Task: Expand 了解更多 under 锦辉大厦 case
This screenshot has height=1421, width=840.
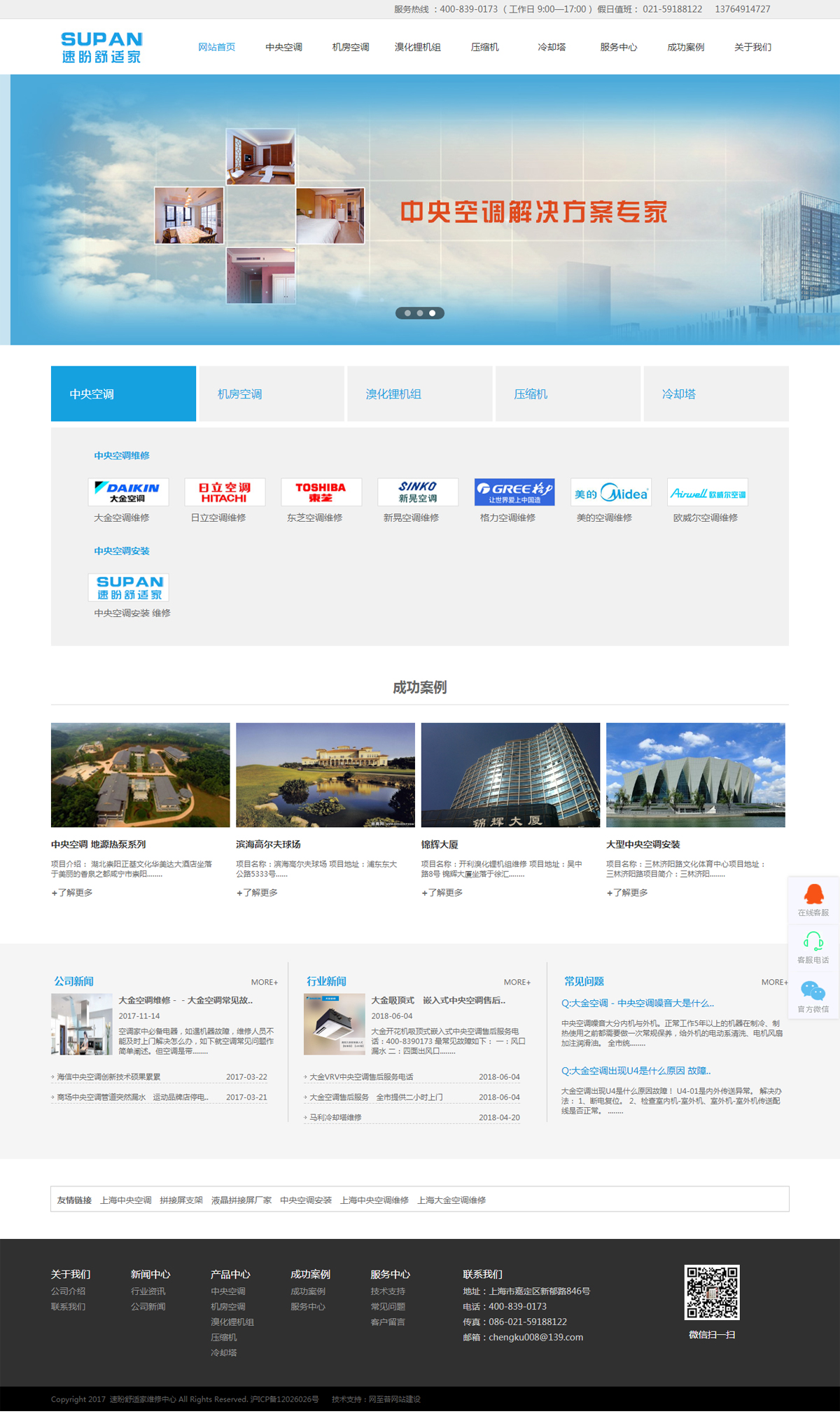Action: tap(442, 893)
